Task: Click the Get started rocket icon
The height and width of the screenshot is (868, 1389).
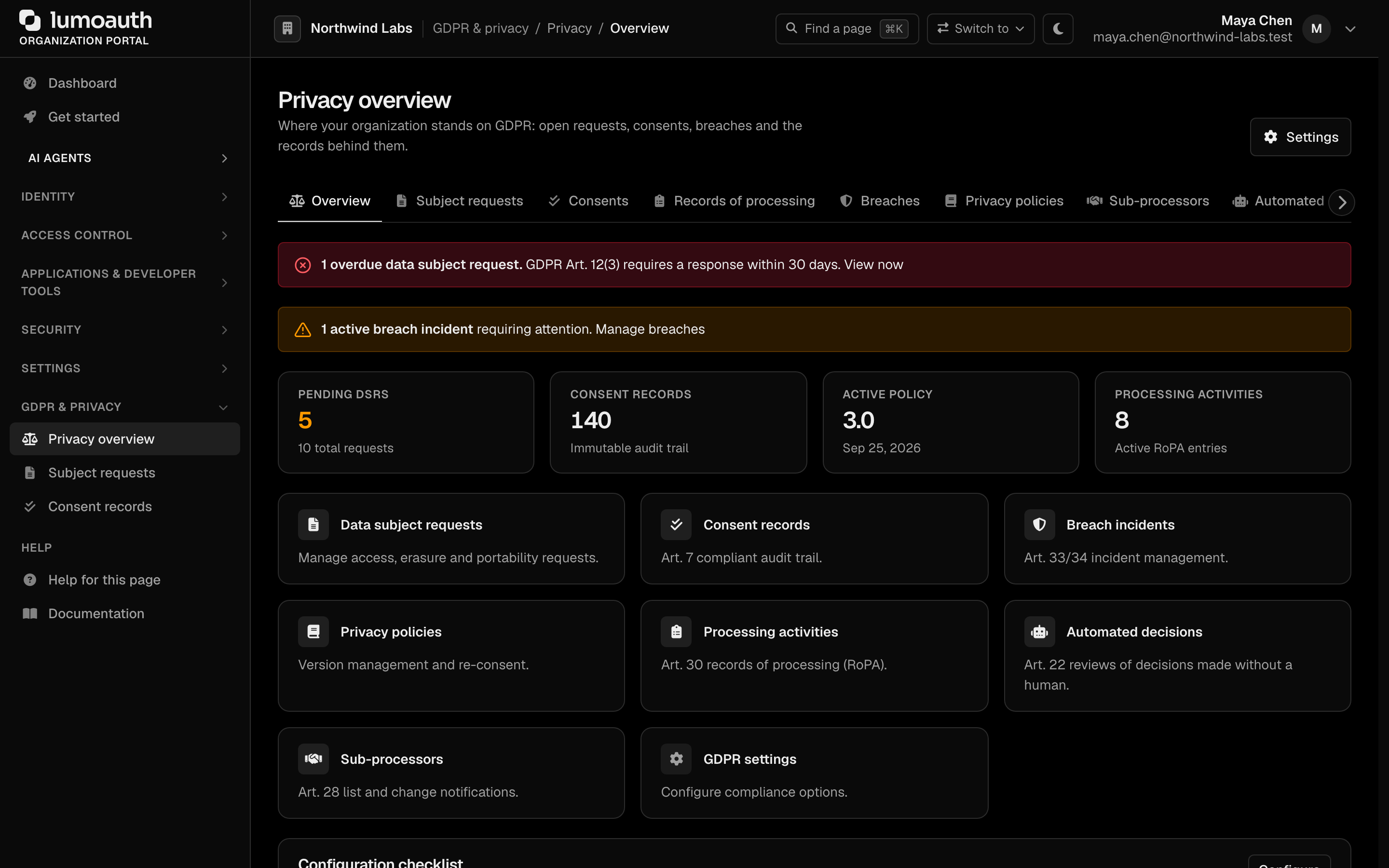Action: pyautogui.click(x=30, y=117)
